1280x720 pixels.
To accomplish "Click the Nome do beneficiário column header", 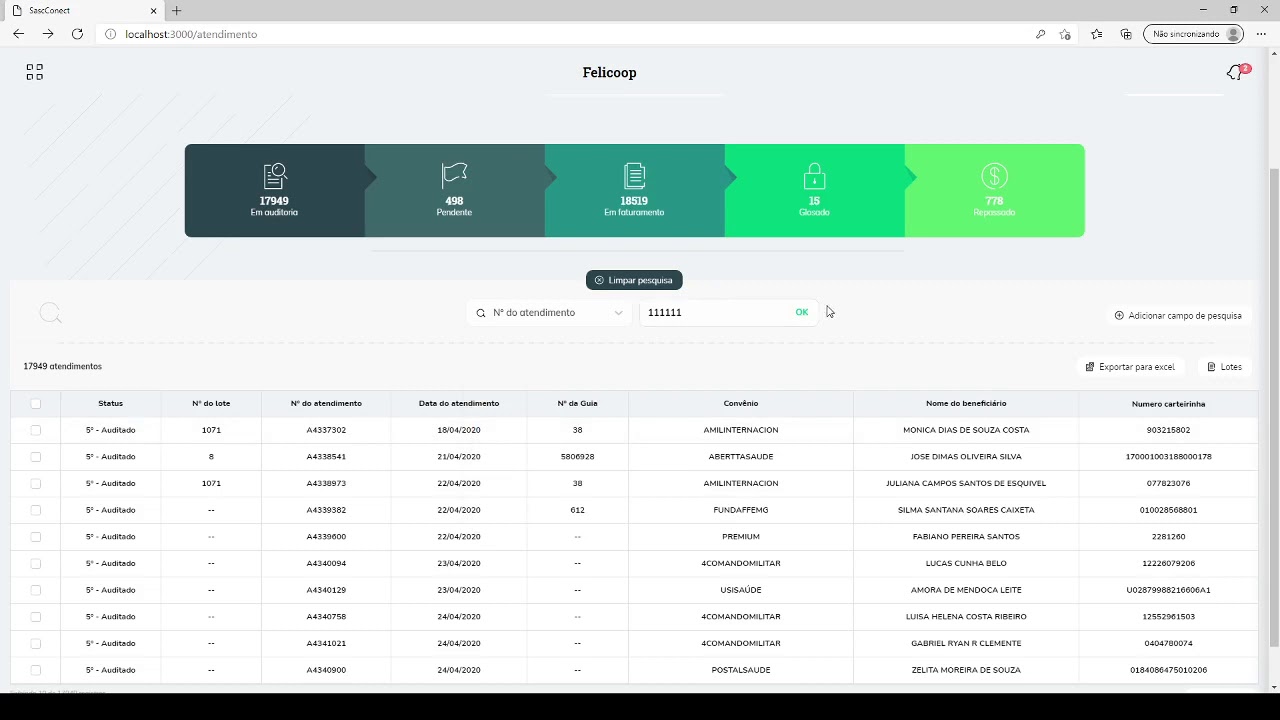I will pyautogui.click(x=966, y=404).
